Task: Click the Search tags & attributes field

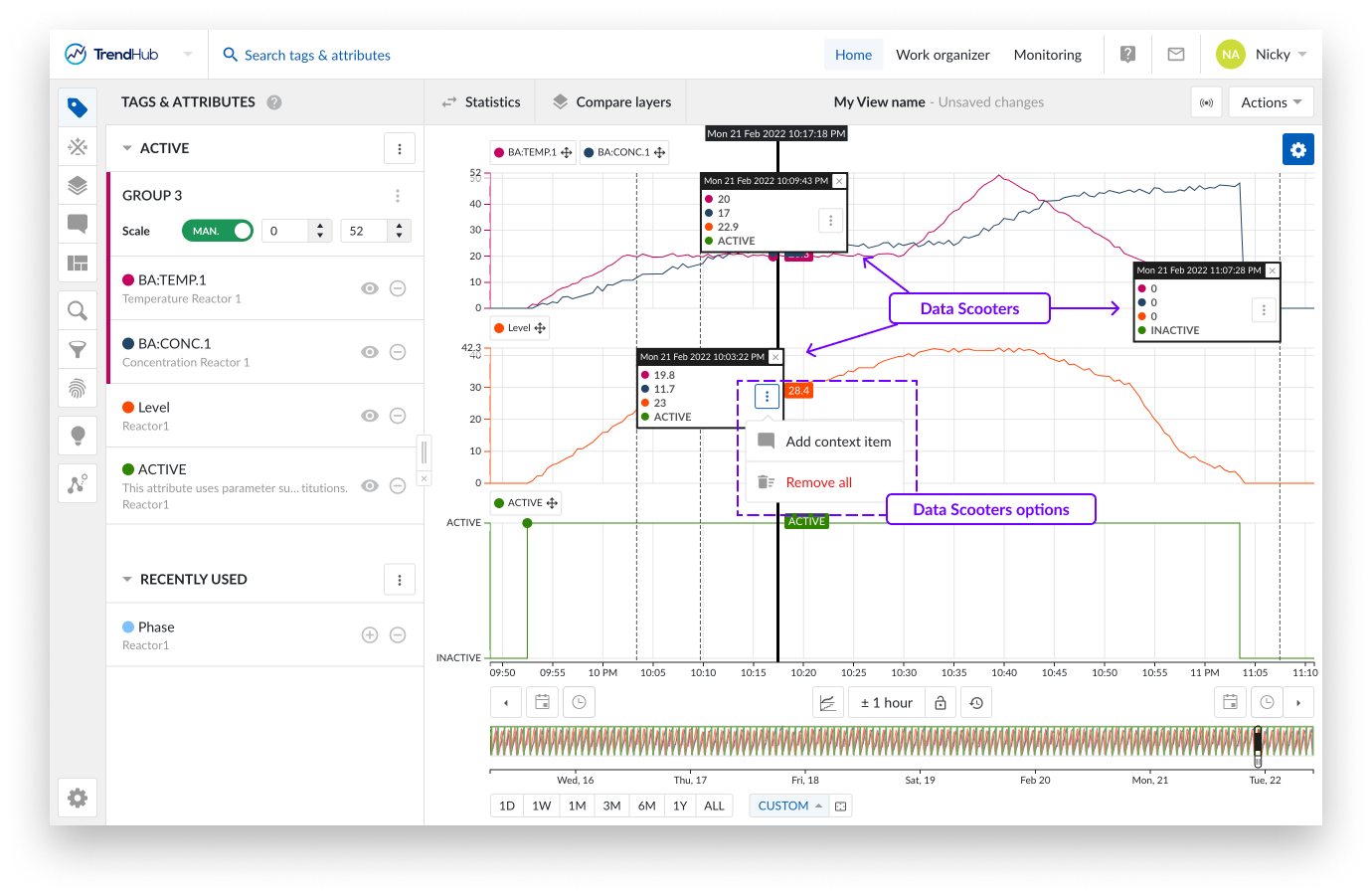Action: (x=317, y=56)
